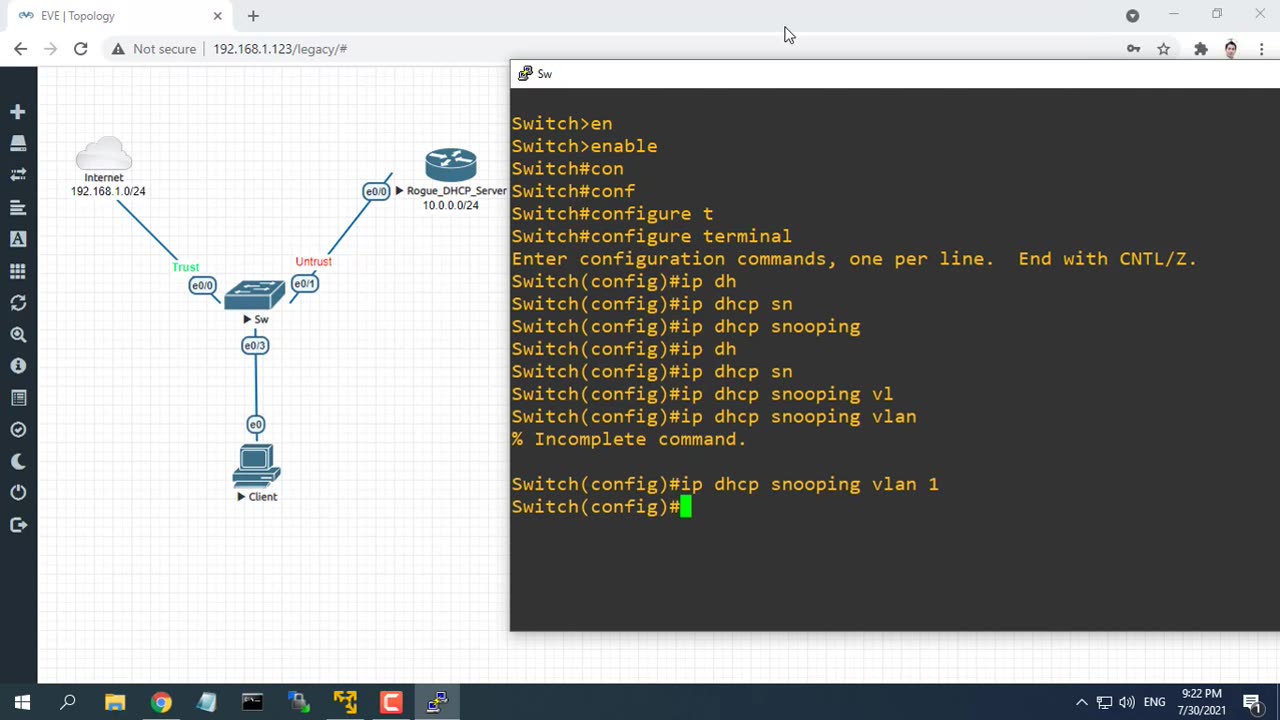Open File Explorer from taskbar
This screenshot has height=720, width=1280.
pyautogui.click(x=115, y=703)
